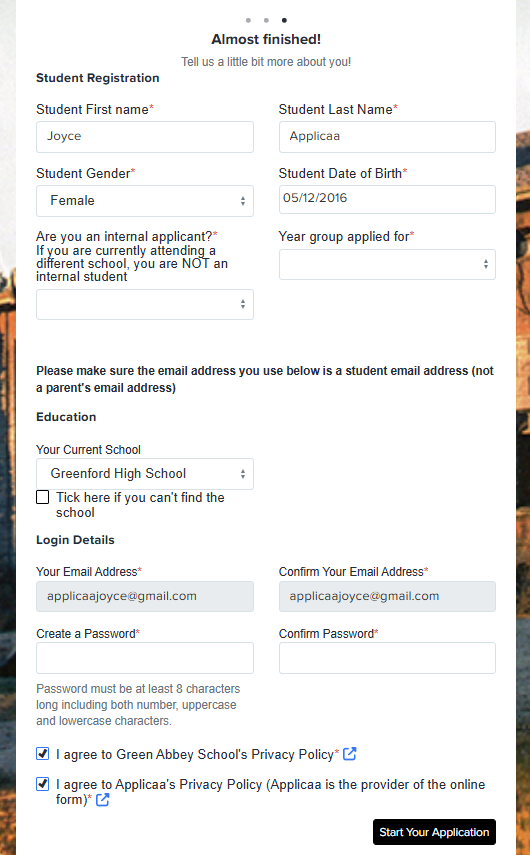Image resolution: width=530 pixels, height=855 pixels.
Task: Open Applicaa's Privacy Policy external link icon
Action: (103, 800)
